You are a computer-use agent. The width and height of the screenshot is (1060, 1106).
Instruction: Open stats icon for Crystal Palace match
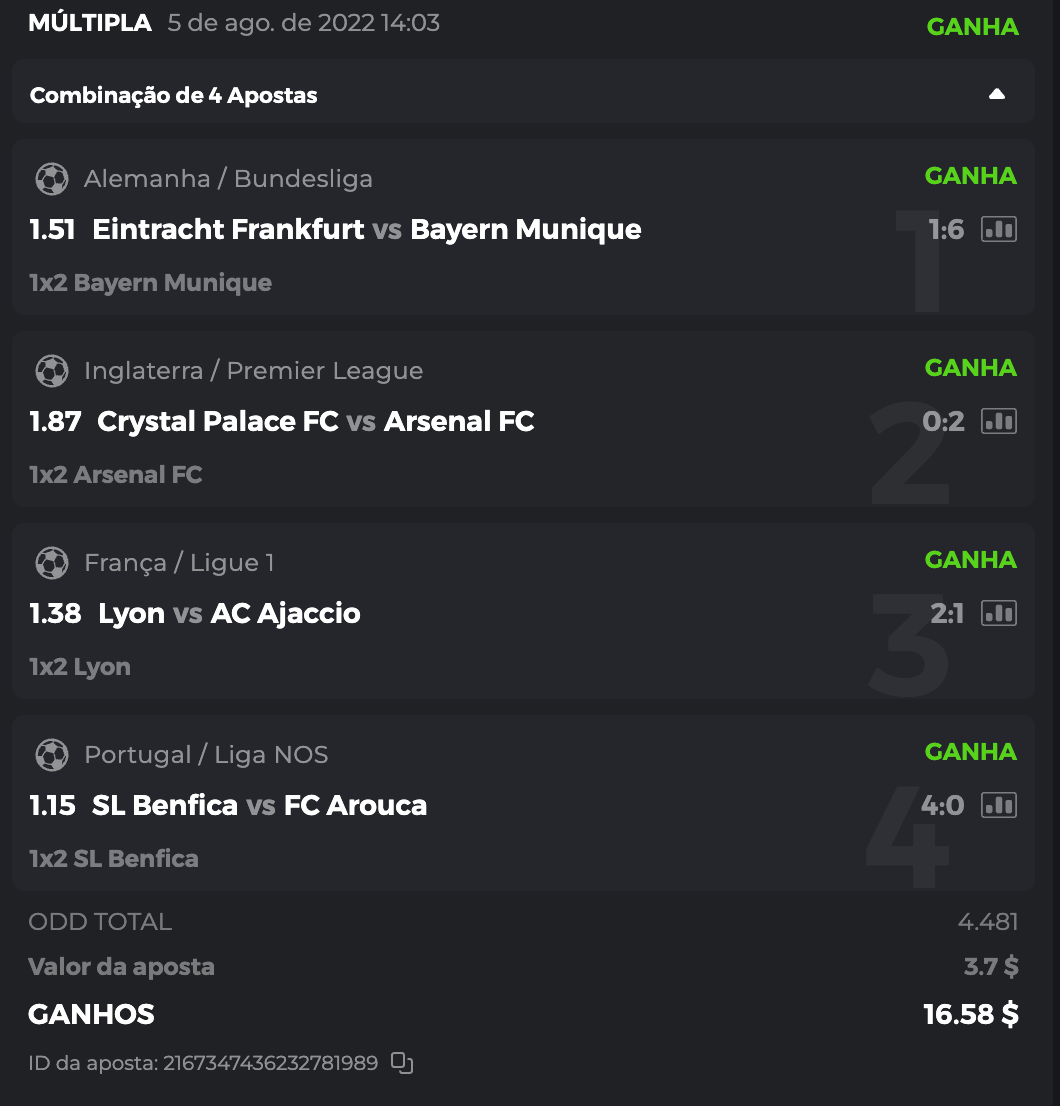click(998, 421)
